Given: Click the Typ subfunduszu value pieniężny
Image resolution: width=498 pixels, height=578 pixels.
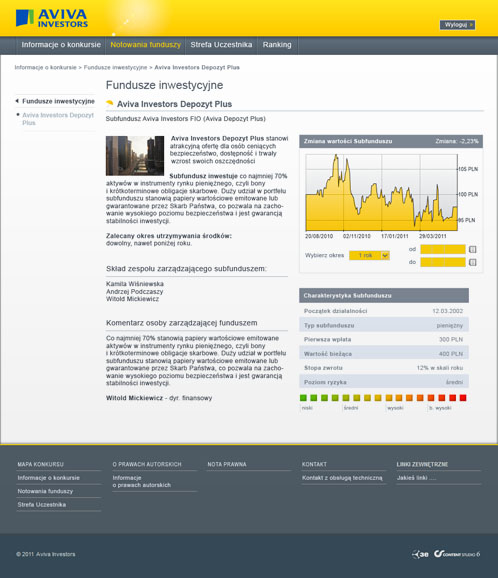Looking at the screenshot, I should pos(450,325).
